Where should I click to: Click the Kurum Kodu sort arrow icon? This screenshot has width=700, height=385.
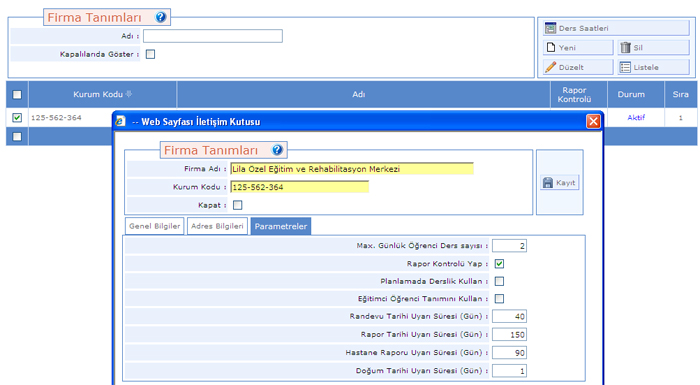coord(129,94)
